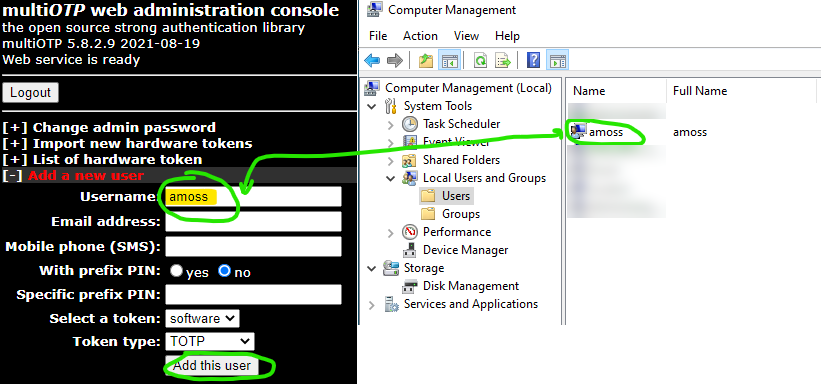The width and height of the screenshot is (822, 384).
Task: Click the Export List toolbar icon
Action: tap(503, 61)
